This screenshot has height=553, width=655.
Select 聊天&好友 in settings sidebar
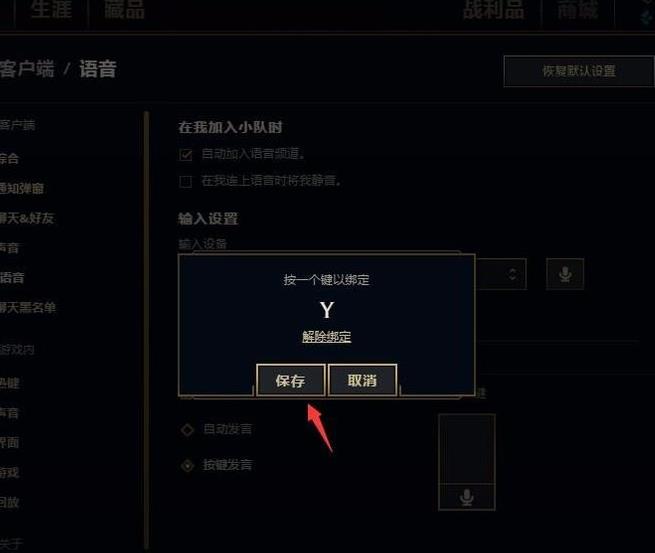click(x=27, y=218)
